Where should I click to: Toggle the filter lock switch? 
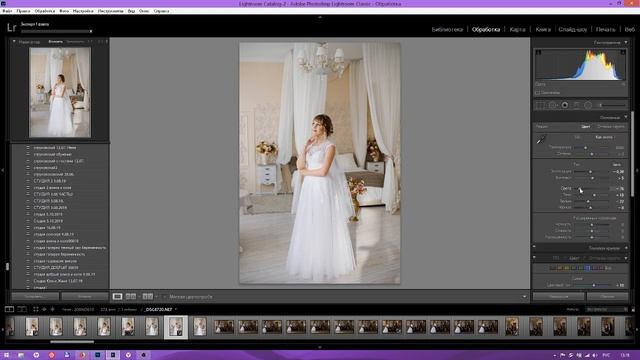633,309
